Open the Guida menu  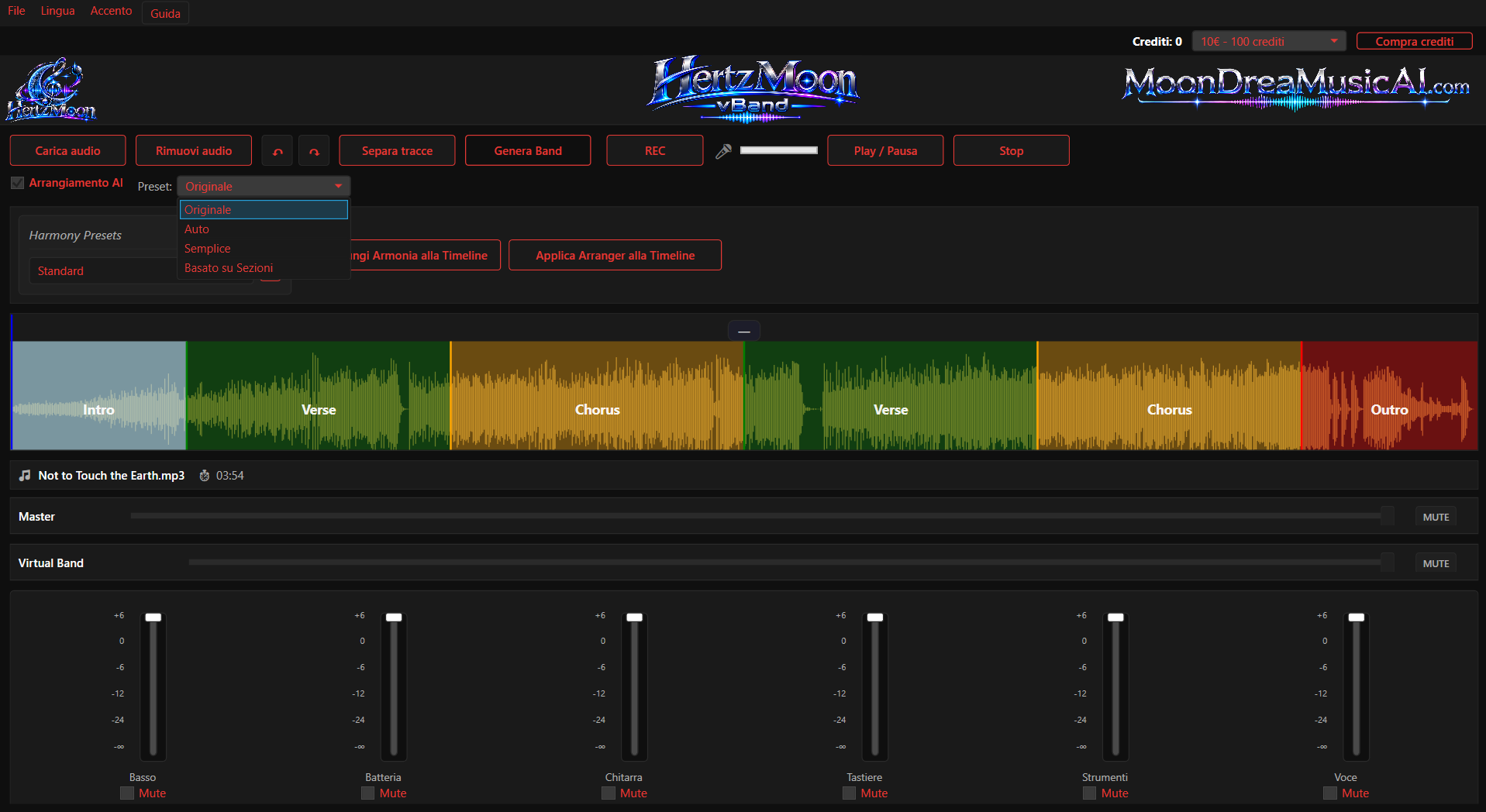point(165,13)
